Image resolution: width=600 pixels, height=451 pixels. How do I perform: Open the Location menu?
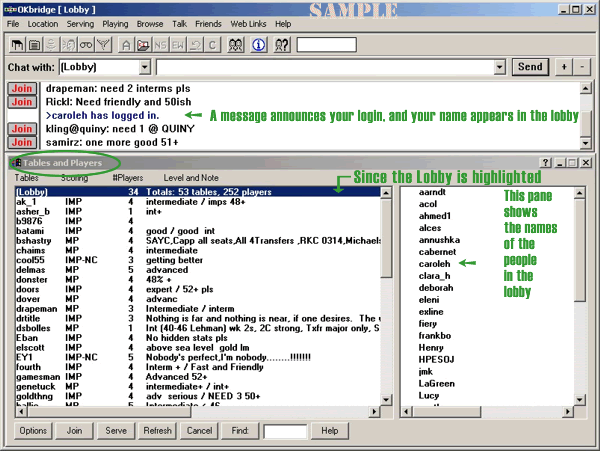click(43, 24)
